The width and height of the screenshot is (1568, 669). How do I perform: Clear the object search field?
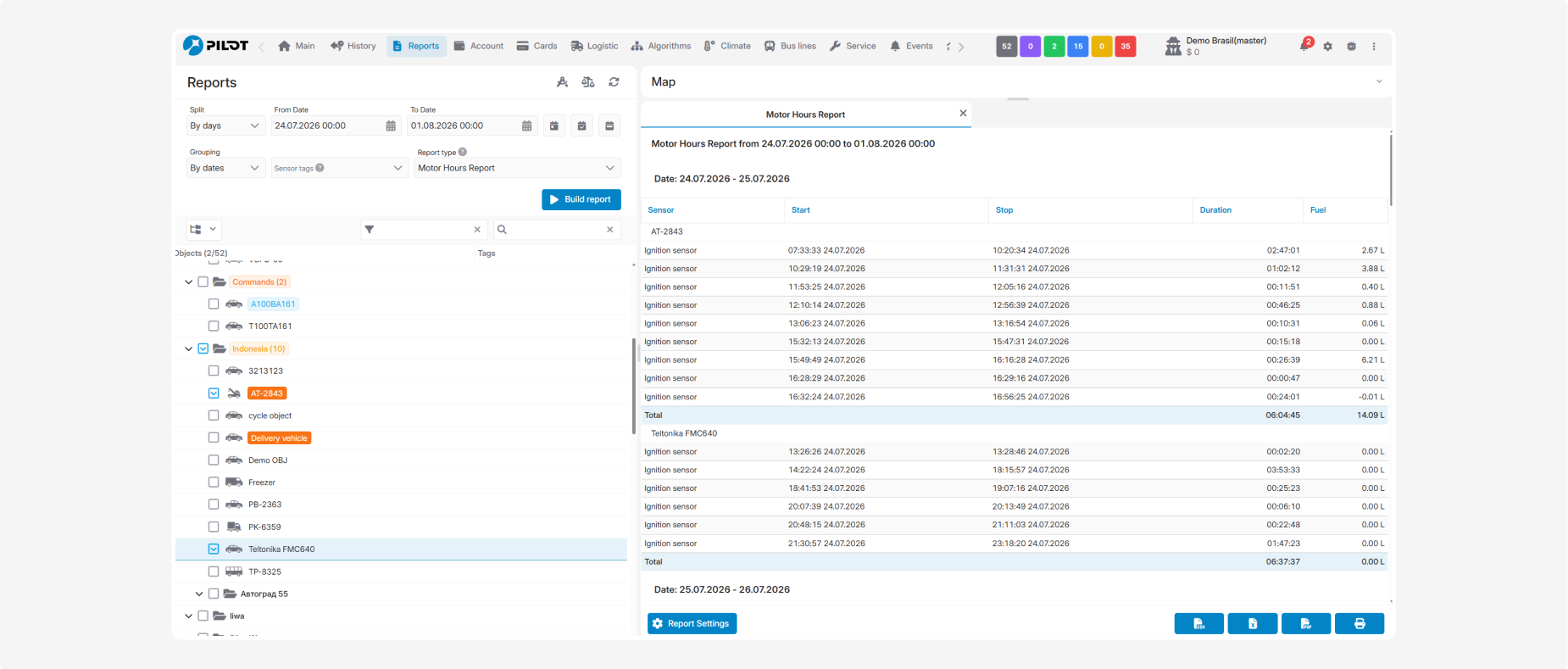pos(610,230)
